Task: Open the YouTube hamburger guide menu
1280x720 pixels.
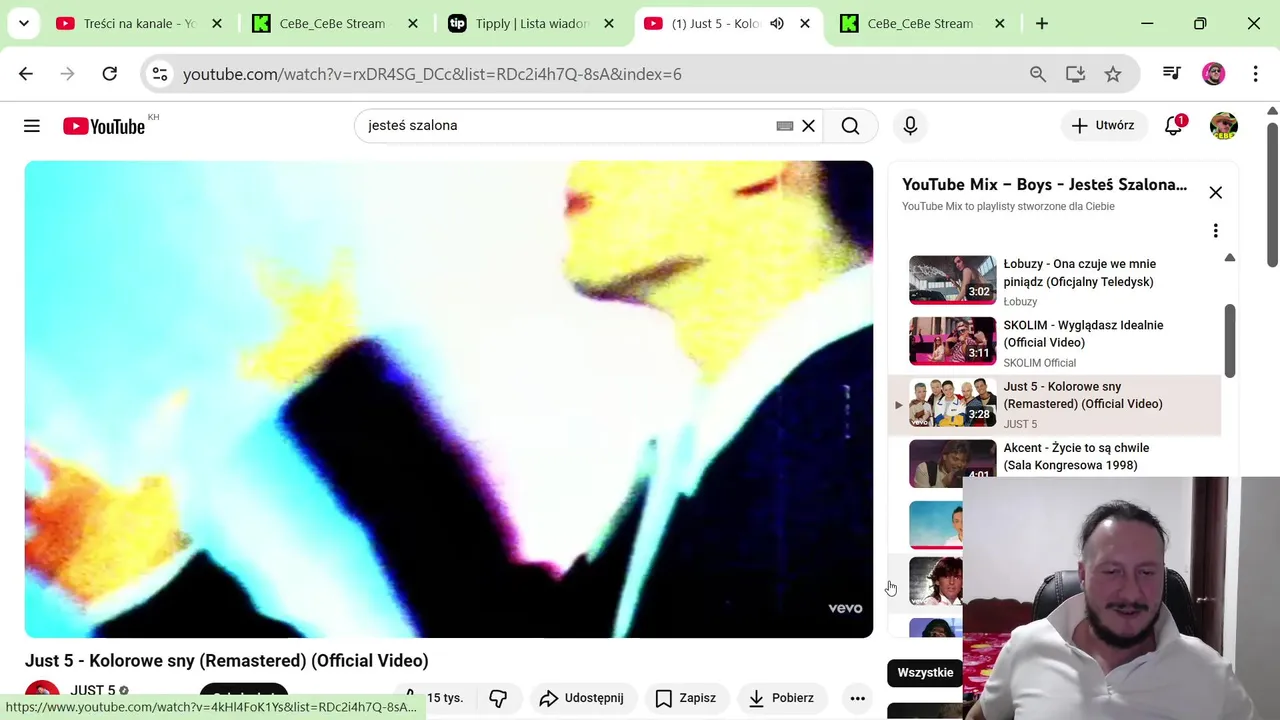Action: (32, 125)
